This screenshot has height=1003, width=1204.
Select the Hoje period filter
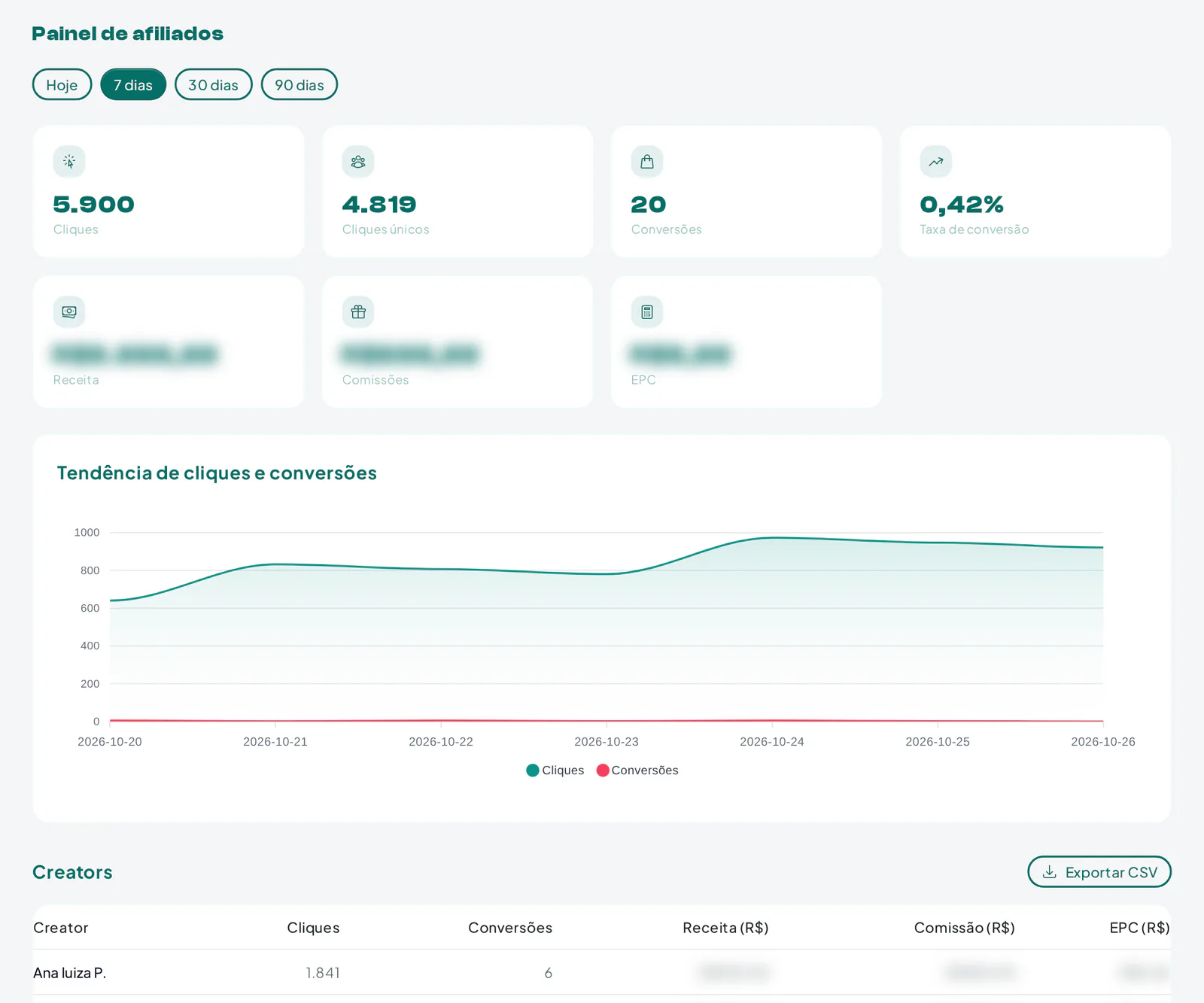point(62,84)
